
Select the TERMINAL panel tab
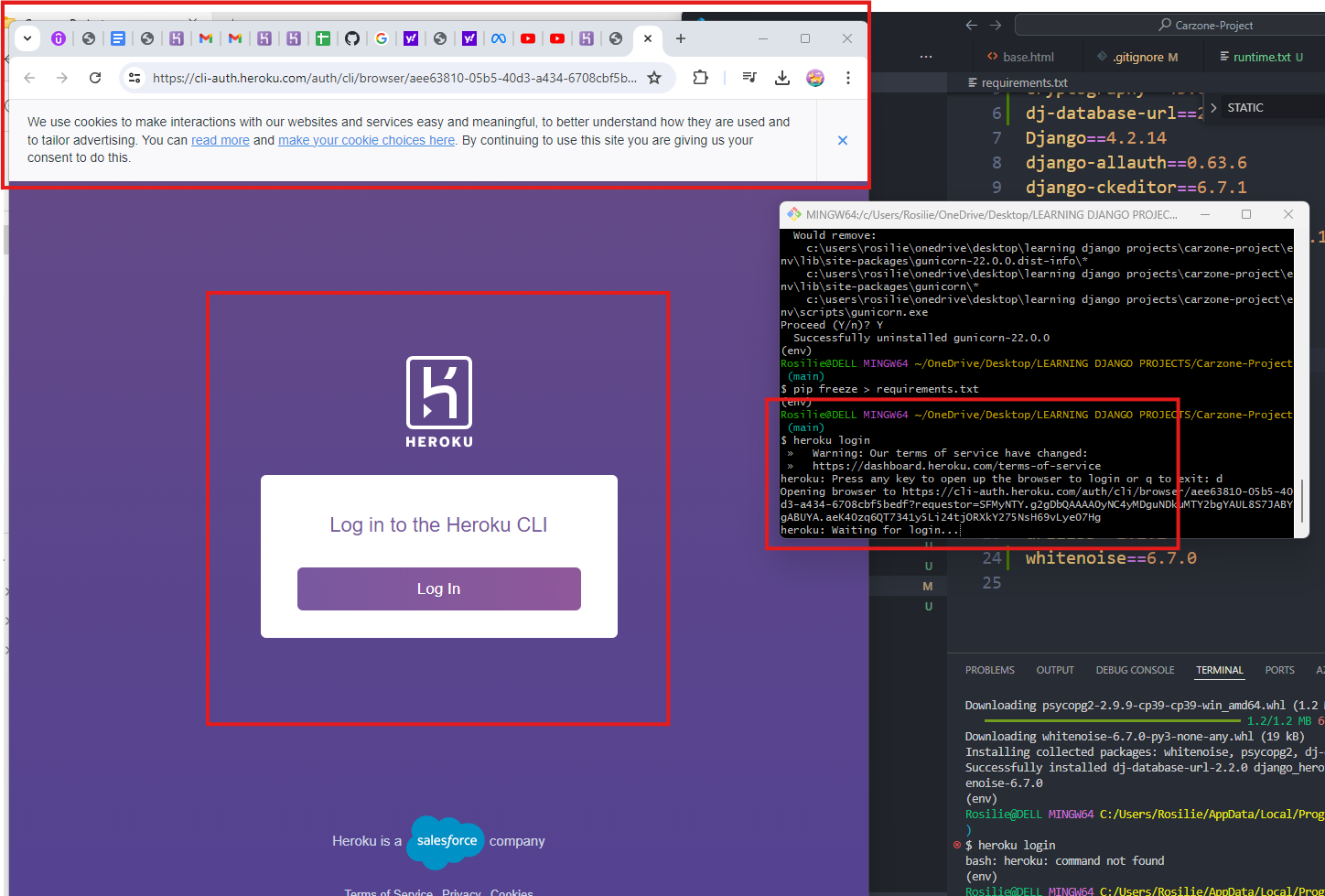(x=1220, y=670)
